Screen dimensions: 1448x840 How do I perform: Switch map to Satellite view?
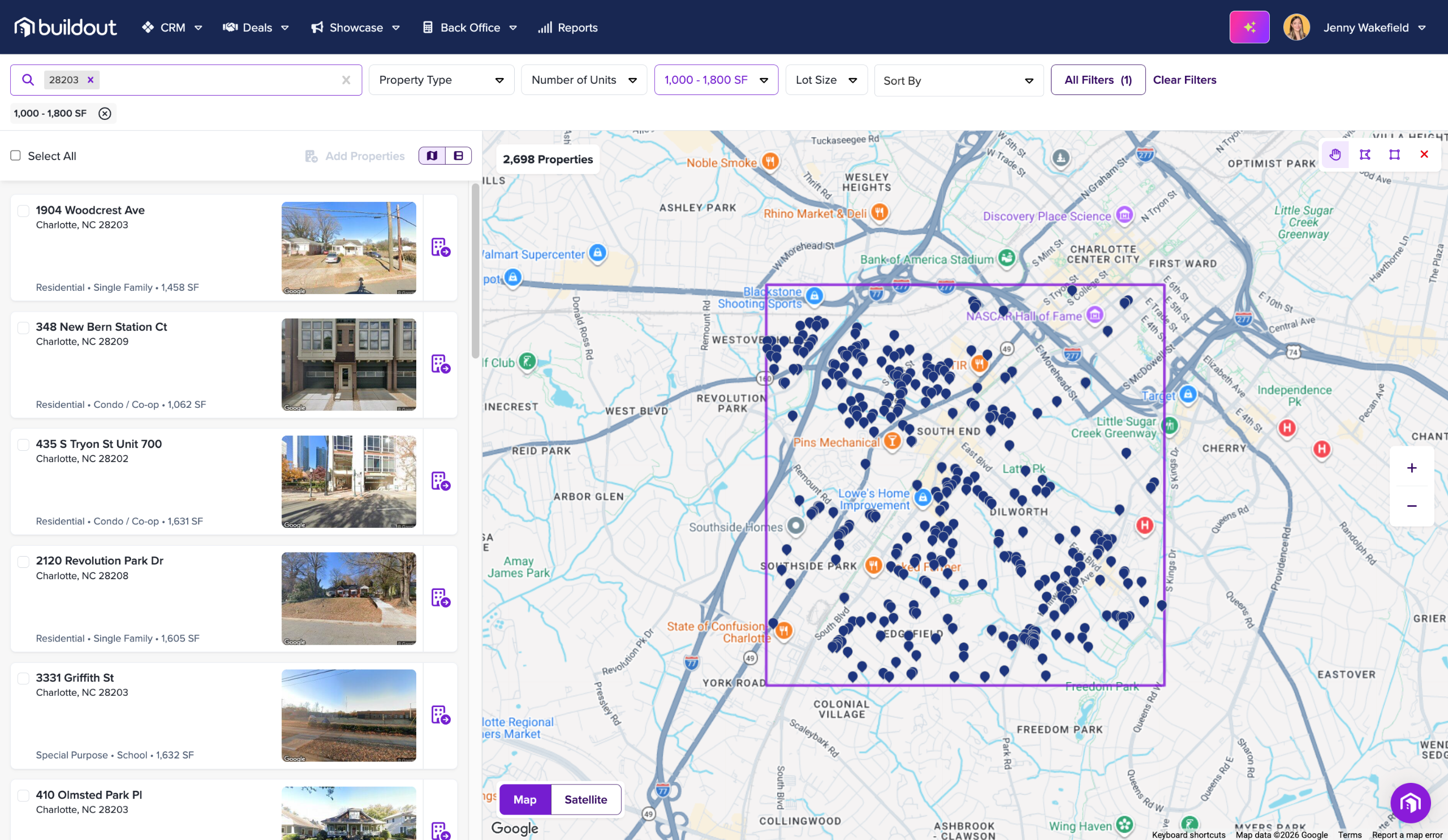585,799
